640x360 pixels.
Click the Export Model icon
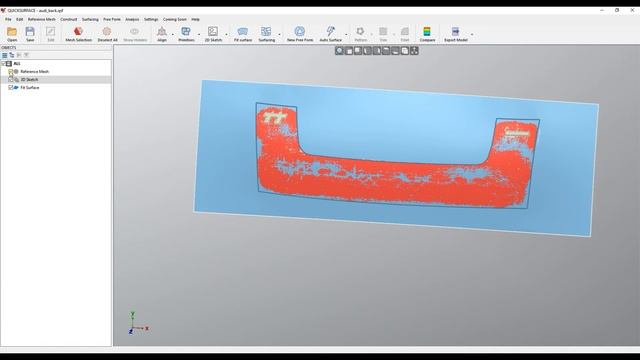(456, 31)
